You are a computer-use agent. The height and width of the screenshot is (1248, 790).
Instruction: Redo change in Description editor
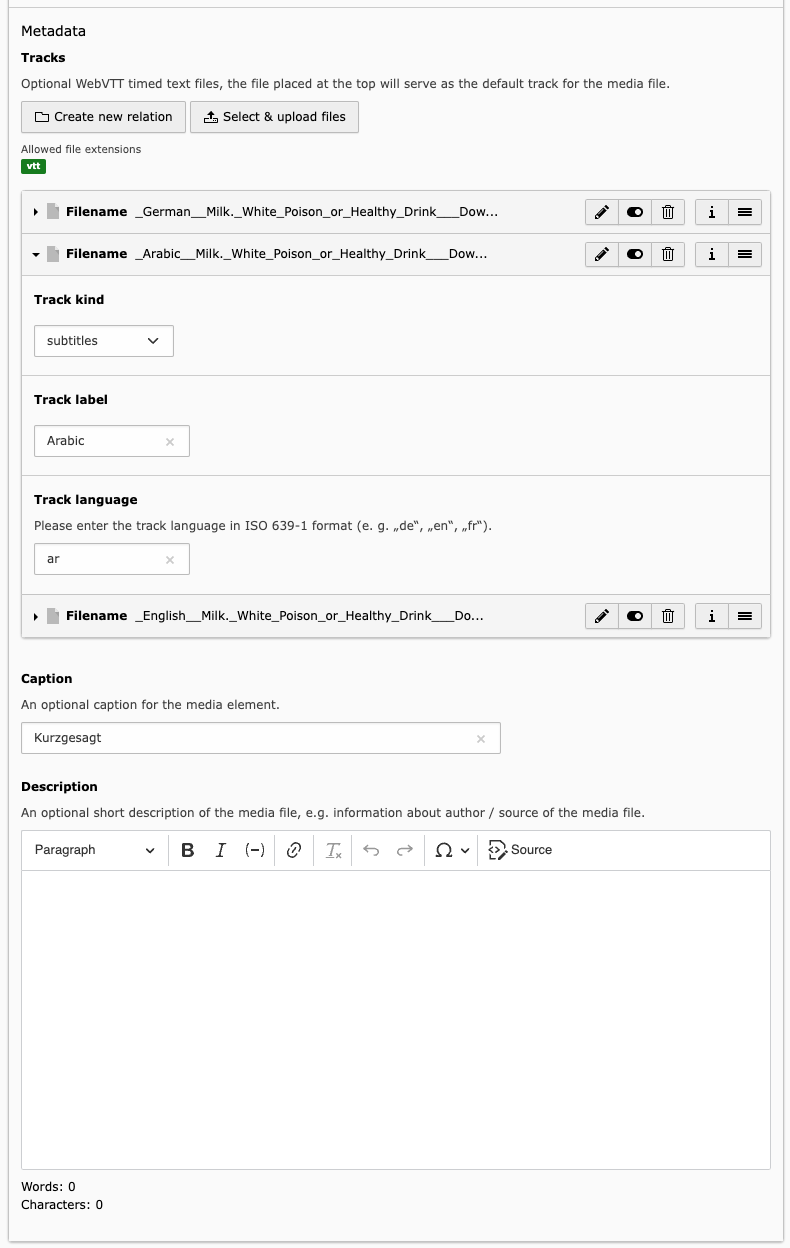pos(405,850)
